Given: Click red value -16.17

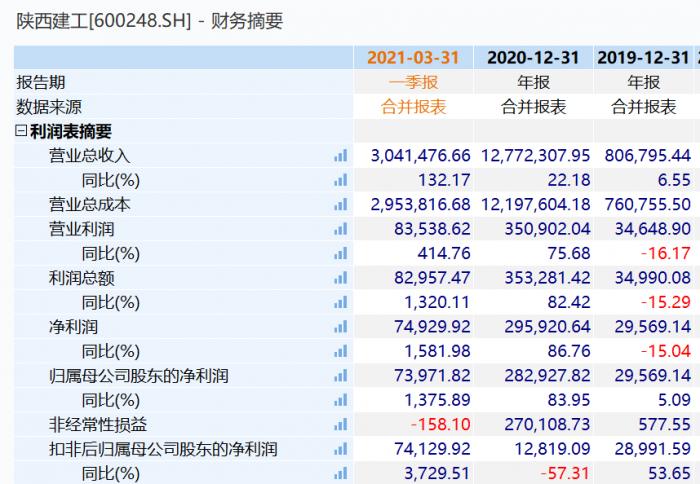Looking at the screenshot, I should pyautogui.click(x=666, y=254).
